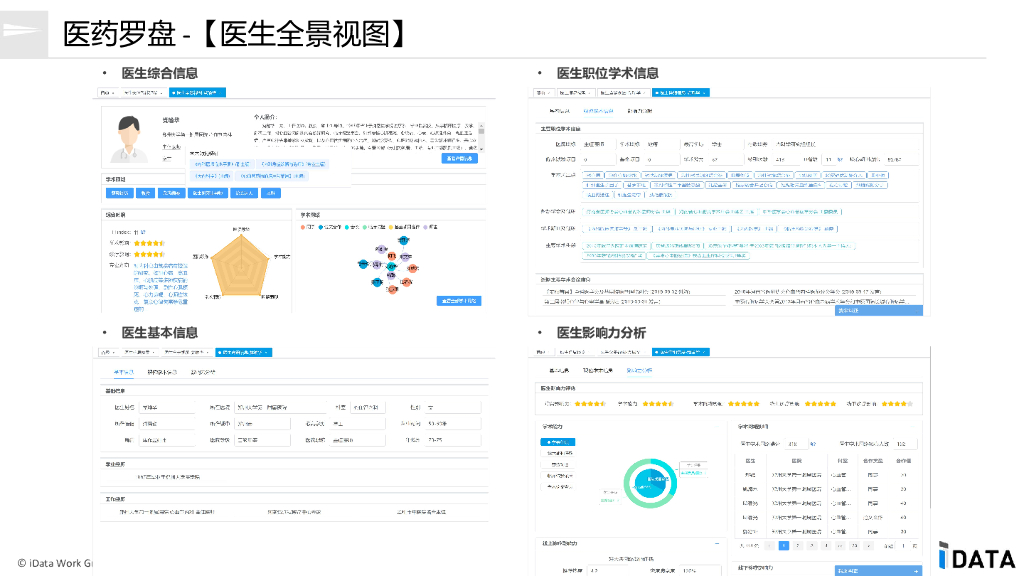
Task: Switch to the second tab in the doctor influence panel
Action: 597,370
